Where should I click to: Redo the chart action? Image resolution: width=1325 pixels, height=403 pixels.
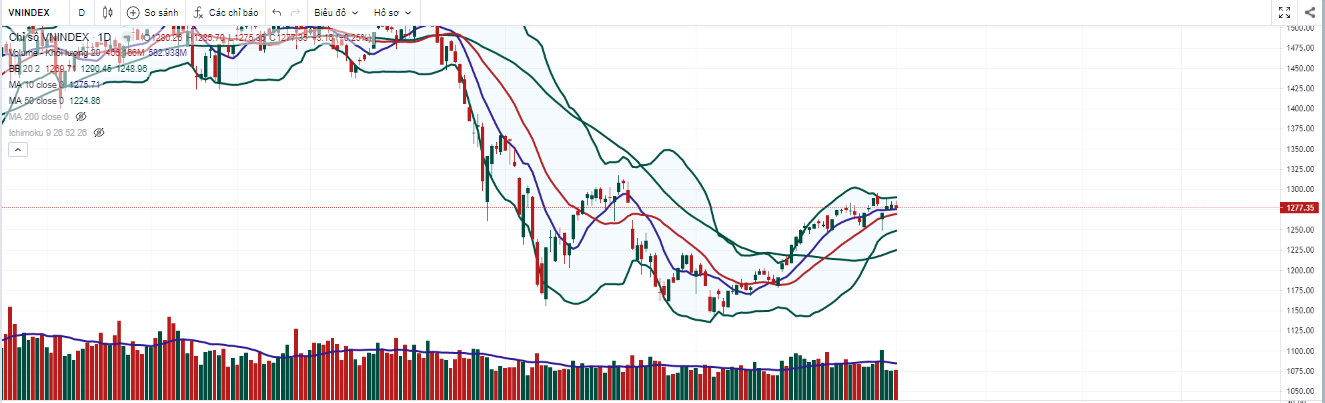[294, 13]
